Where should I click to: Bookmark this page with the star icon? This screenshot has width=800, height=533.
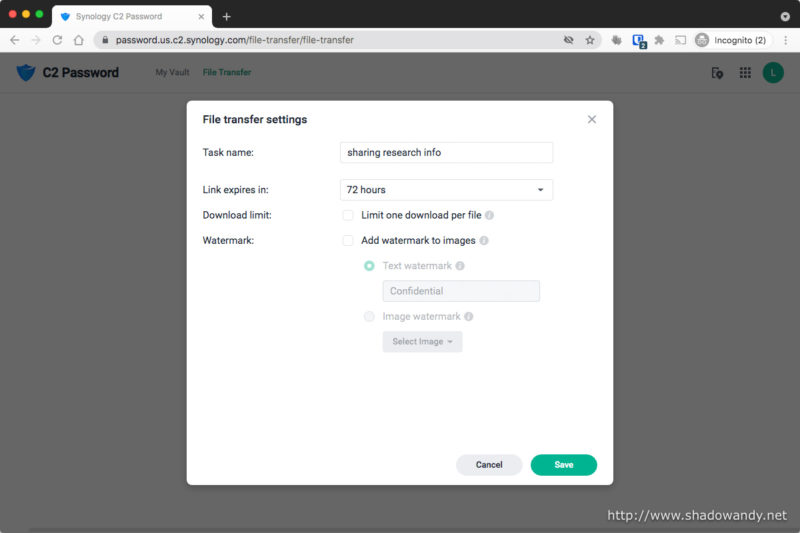(x=590, y=40)
